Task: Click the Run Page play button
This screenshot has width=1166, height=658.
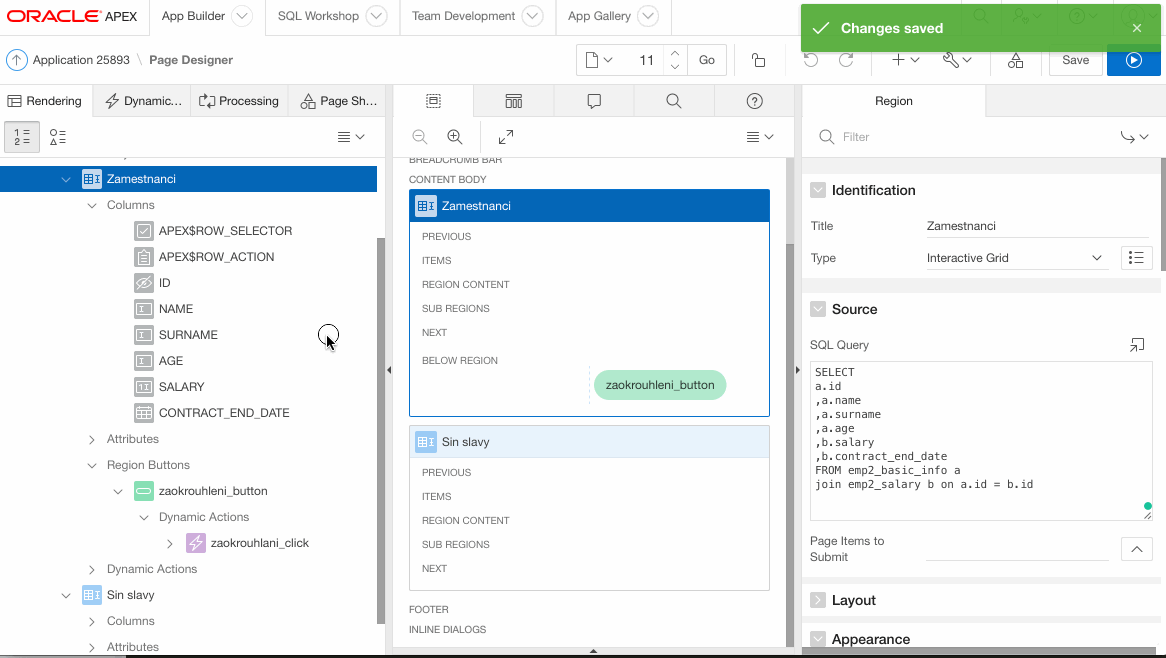Action: click(1133, 60)
